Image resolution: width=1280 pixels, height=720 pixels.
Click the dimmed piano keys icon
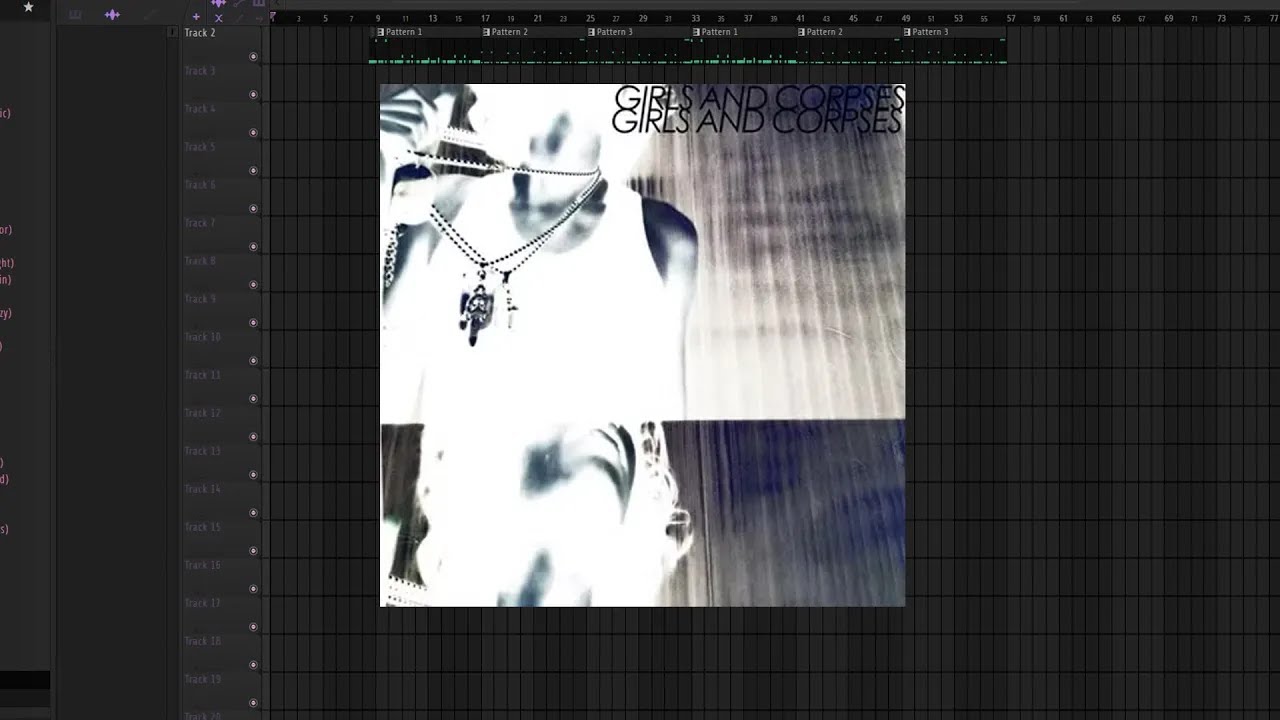[x=75, y=15]
